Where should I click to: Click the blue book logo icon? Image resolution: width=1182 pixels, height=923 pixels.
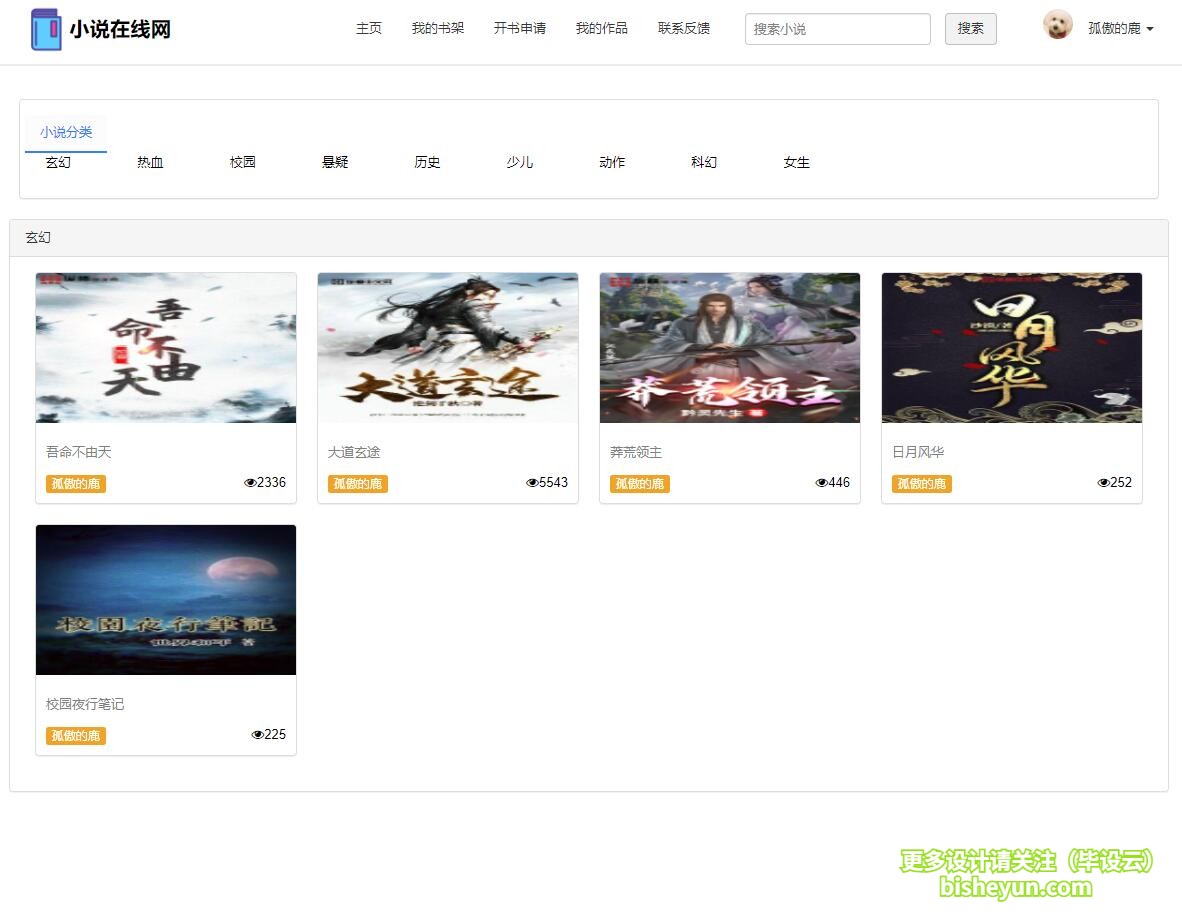(x=45, y=29)
